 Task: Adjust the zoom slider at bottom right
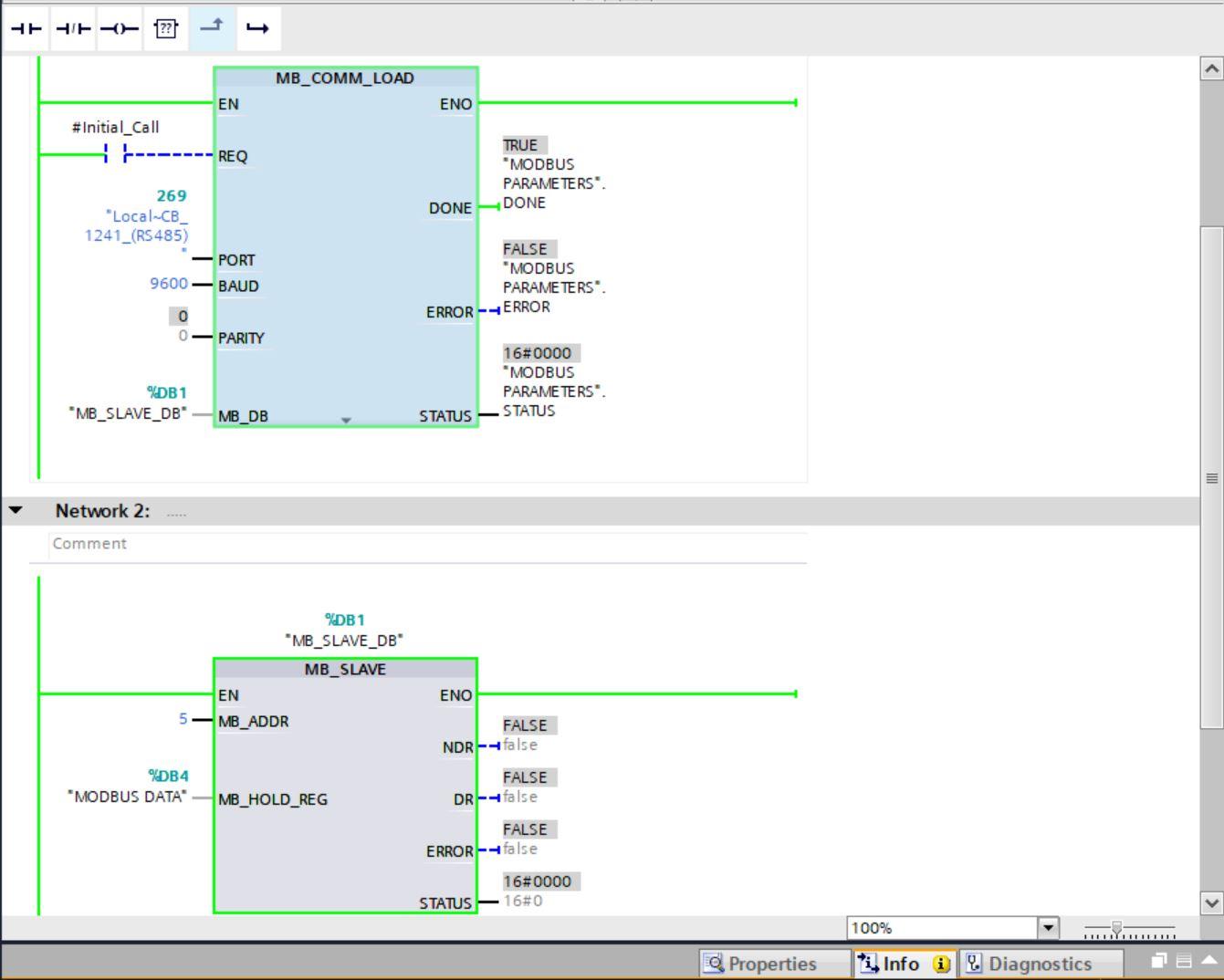point(1120,929)
